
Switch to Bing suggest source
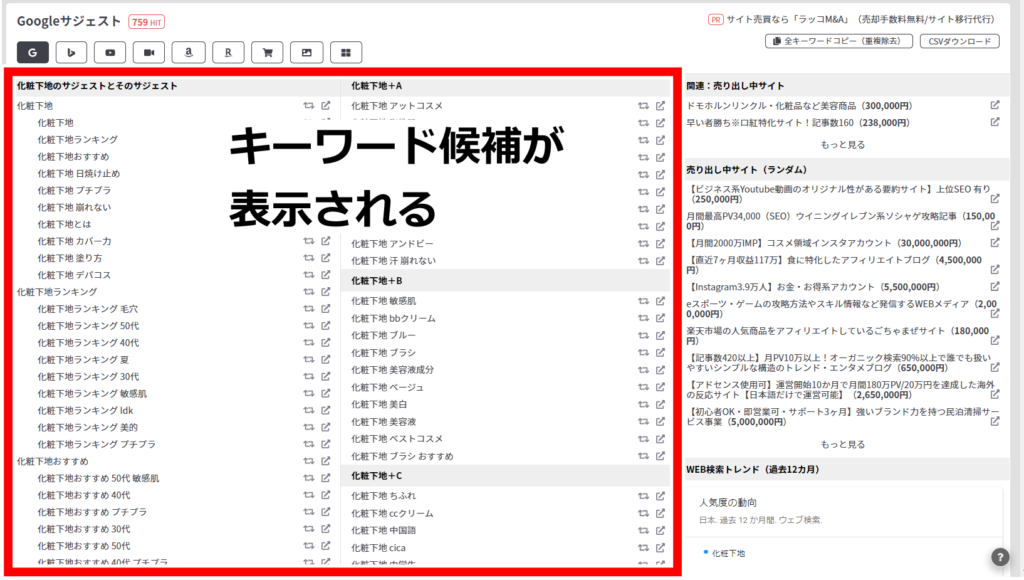(71, 52)
